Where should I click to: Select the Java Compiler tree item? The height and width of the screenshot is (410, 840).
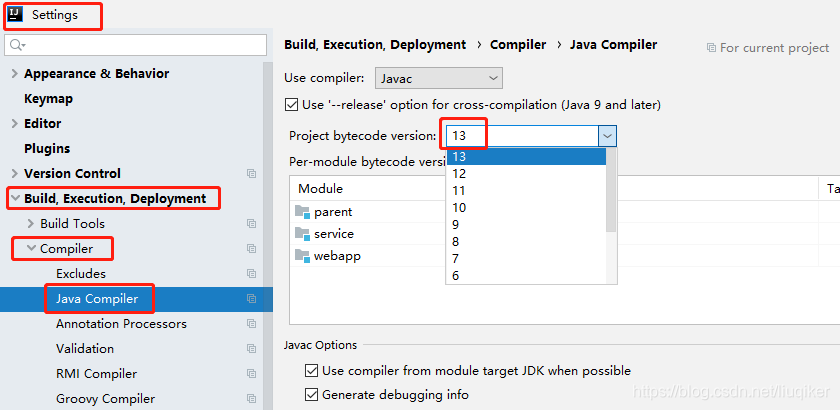click(97, 299)
